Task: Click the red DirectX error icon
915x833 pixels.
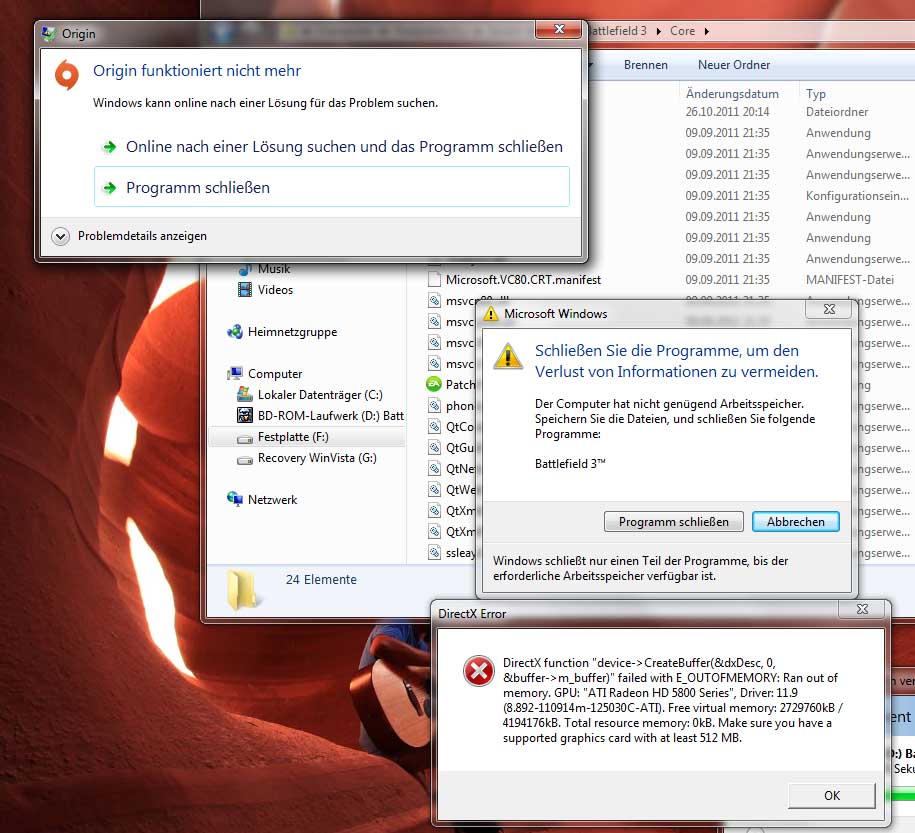Action: (x=479, y=671)
